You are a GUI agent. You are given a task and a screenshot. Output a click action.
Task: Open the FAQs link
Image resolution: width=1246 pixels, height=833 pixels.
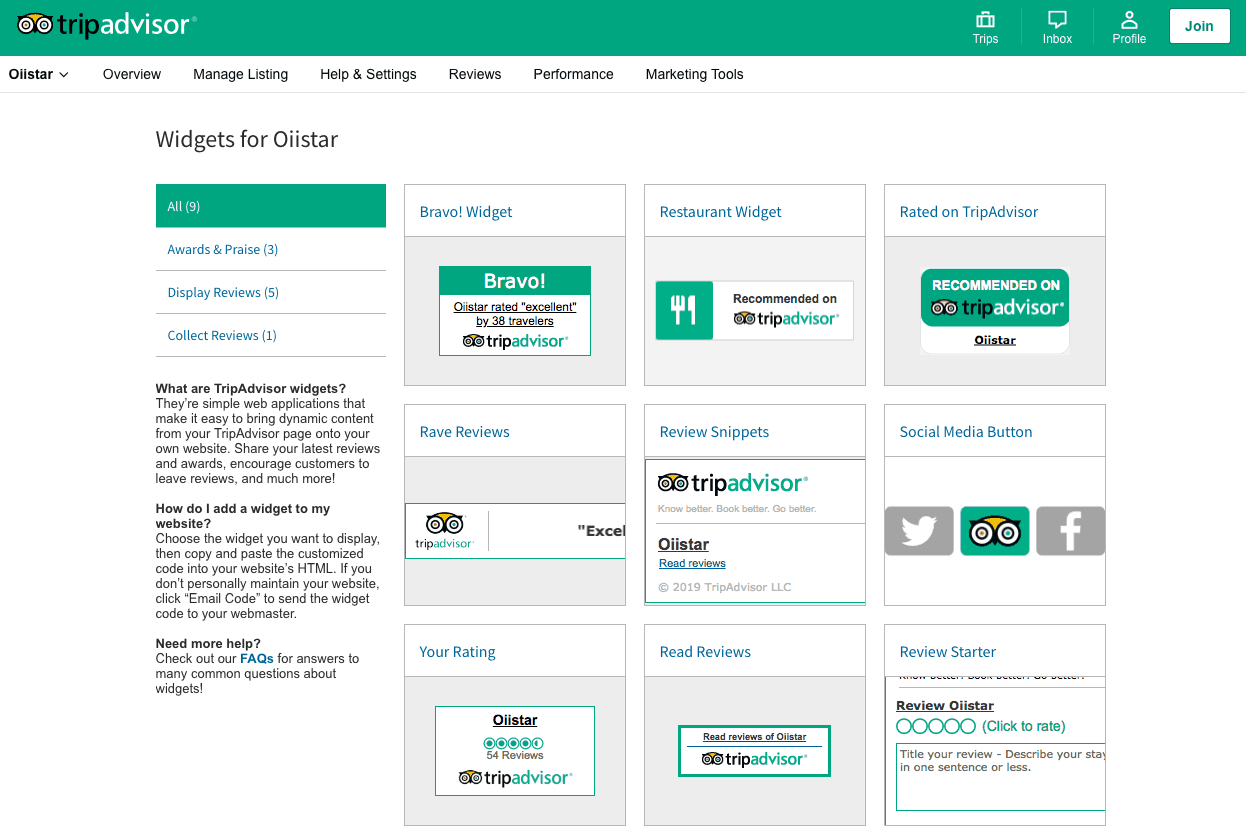[x=256, y=659]
